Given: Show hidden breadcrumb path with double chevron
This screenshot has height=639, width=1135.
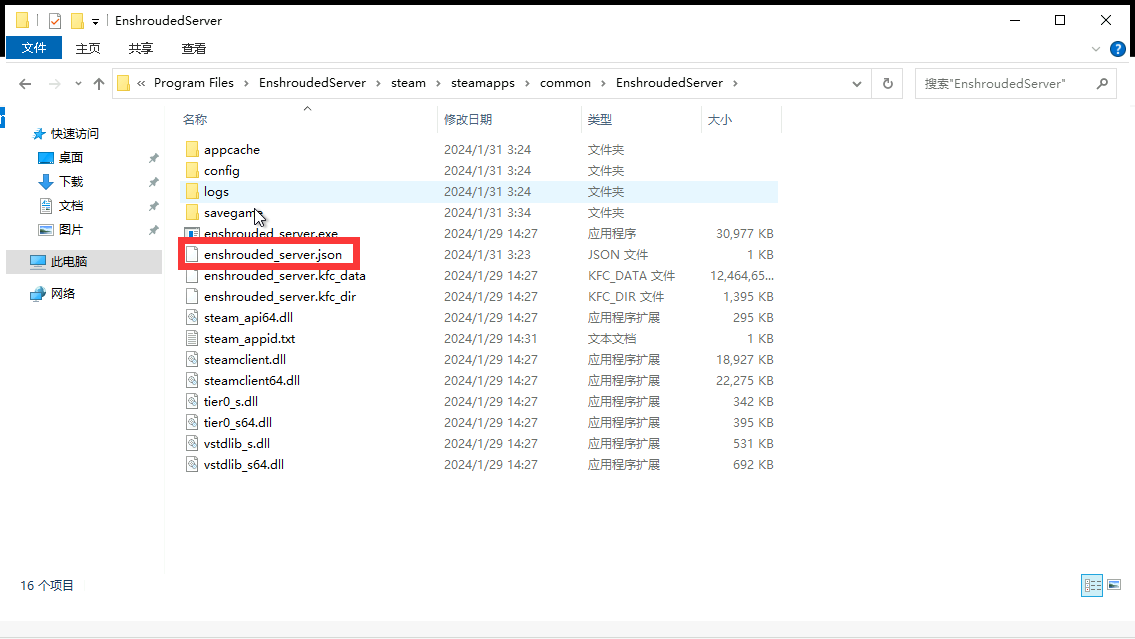Looking at the screenshot, I should click(141, 83).
